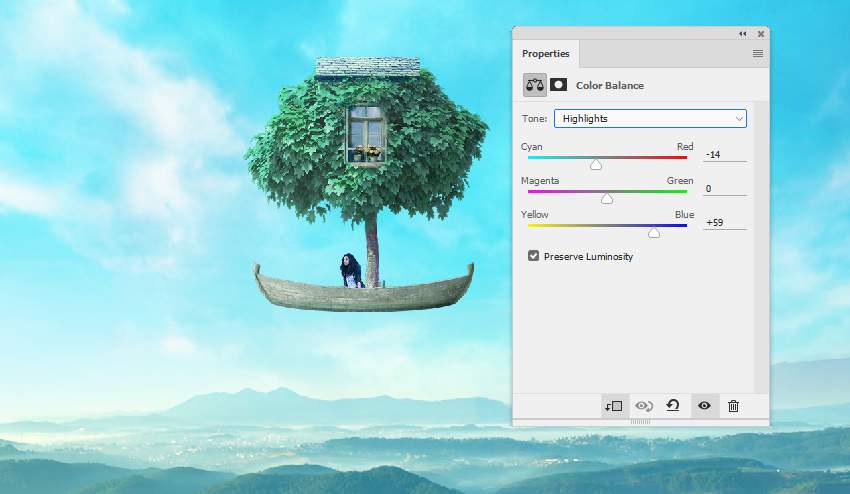Click the Blue label
850x494 pixels.
click(684, 215)
